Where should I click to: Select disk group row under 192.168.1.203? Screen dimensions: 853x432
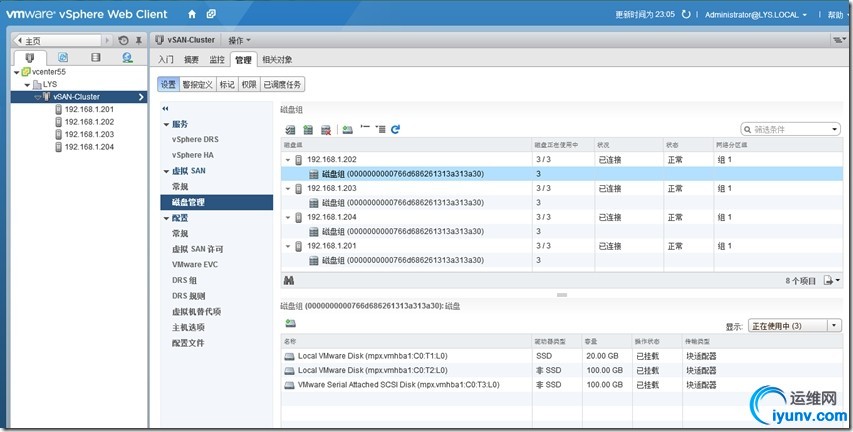pos(561,202)
